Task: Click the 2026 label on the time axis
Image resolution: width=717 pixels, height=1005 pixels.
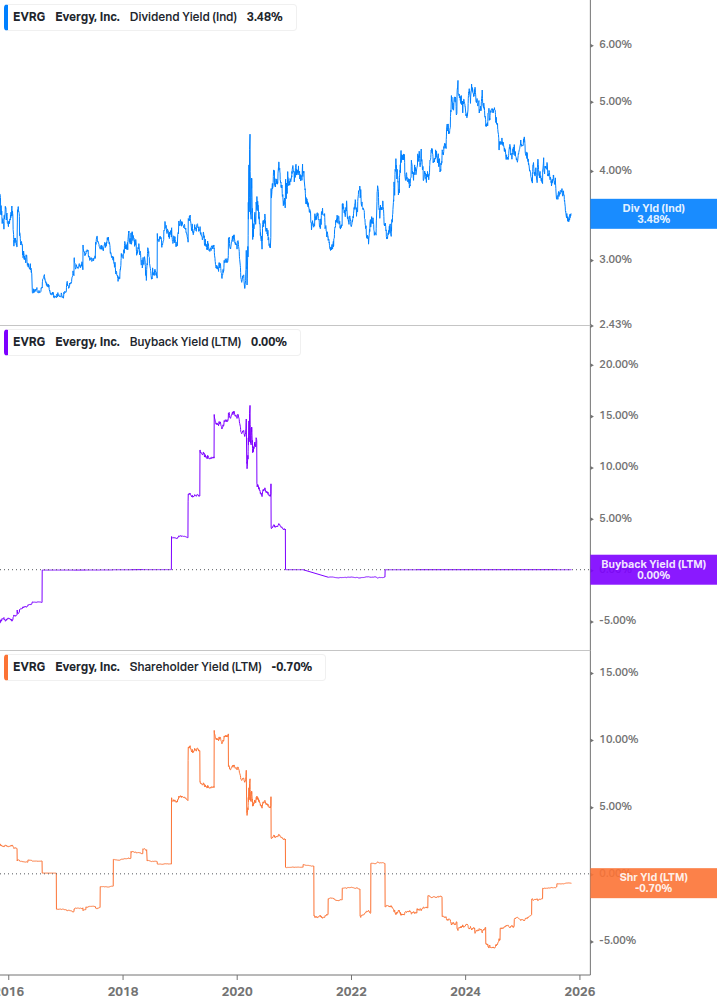Action: click(580, 992)
